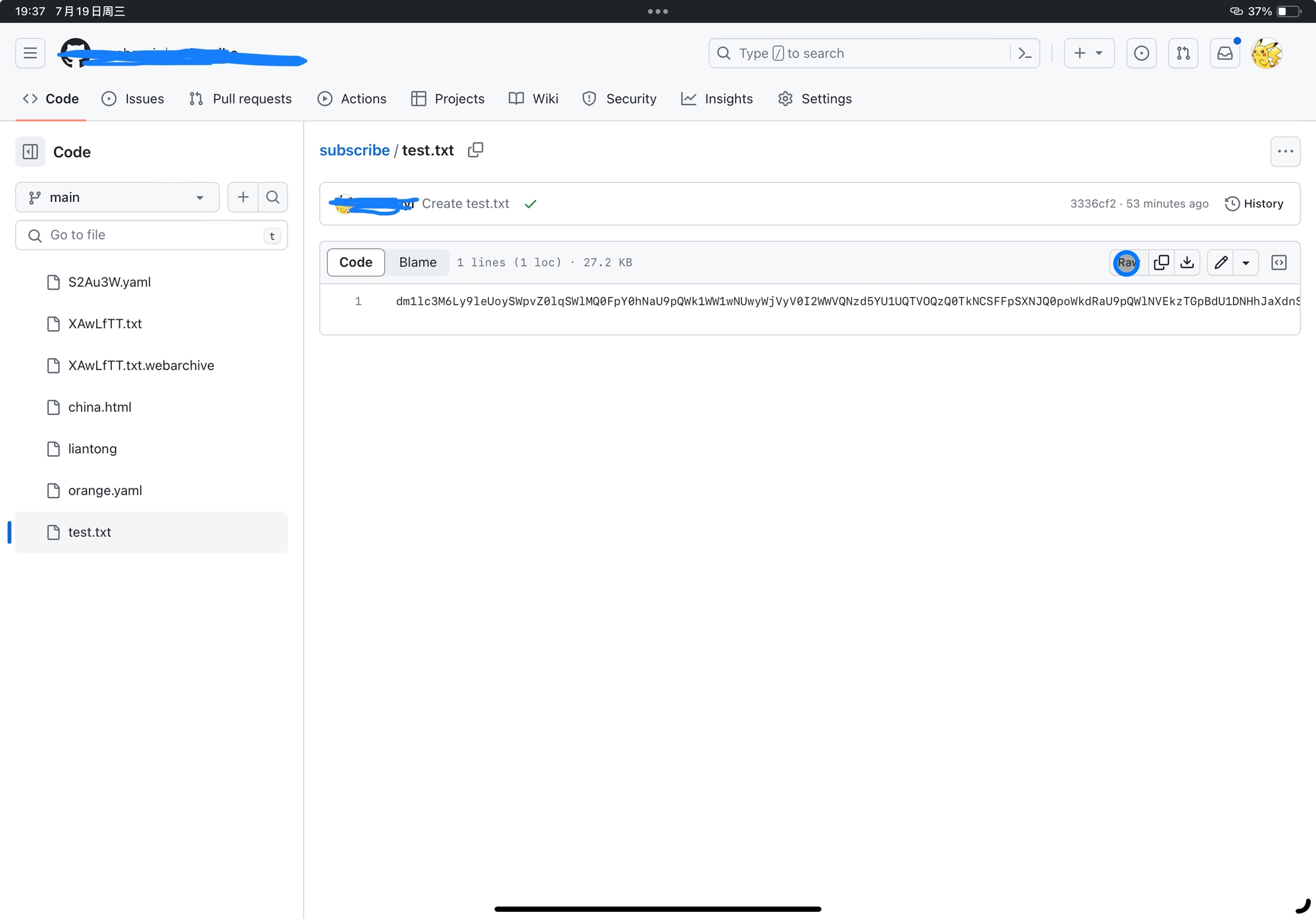
Task: Switch to Blame view
Action: (417, 262)
